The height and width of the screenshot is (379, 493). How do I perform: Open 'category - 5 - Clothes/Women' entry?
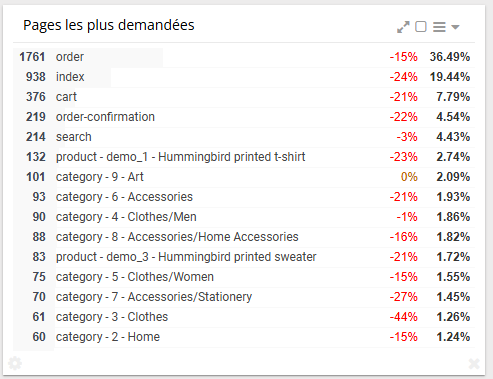click(244, 277)
